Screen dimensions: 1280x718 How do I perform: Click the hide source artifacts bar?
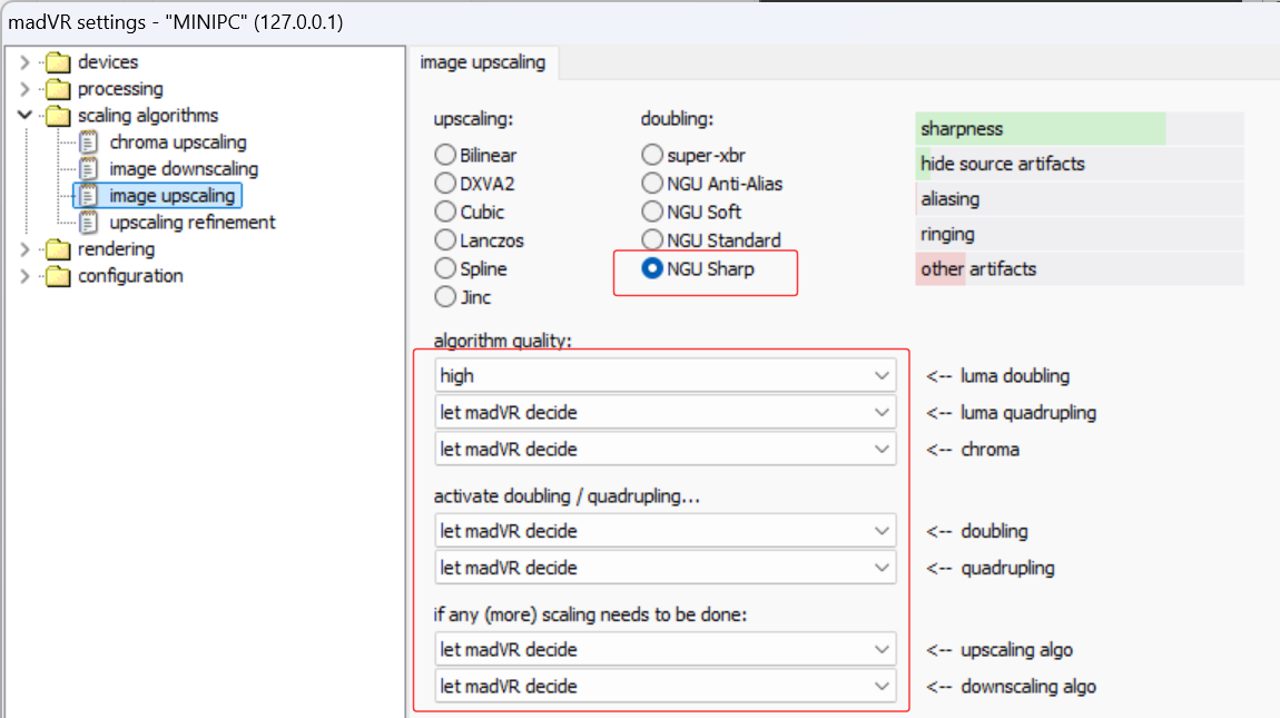pos(1079,164)
